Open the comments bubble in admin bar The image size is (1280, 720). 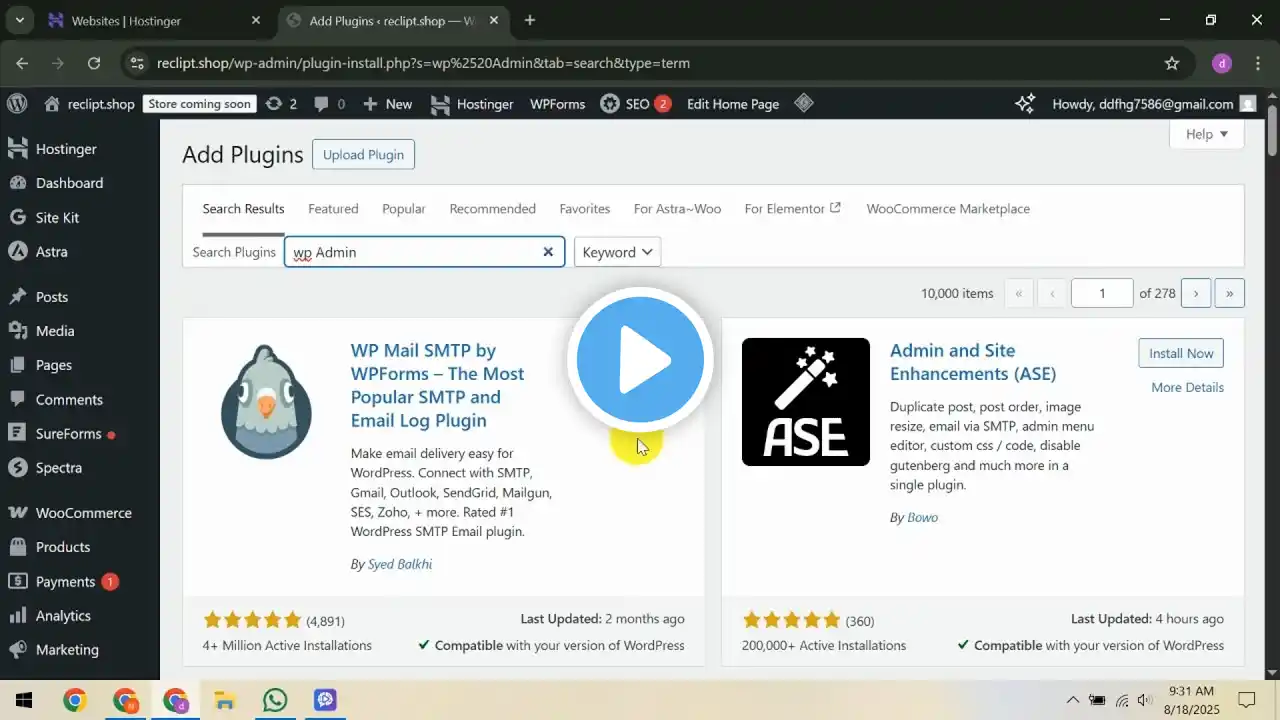click(329, 104)
